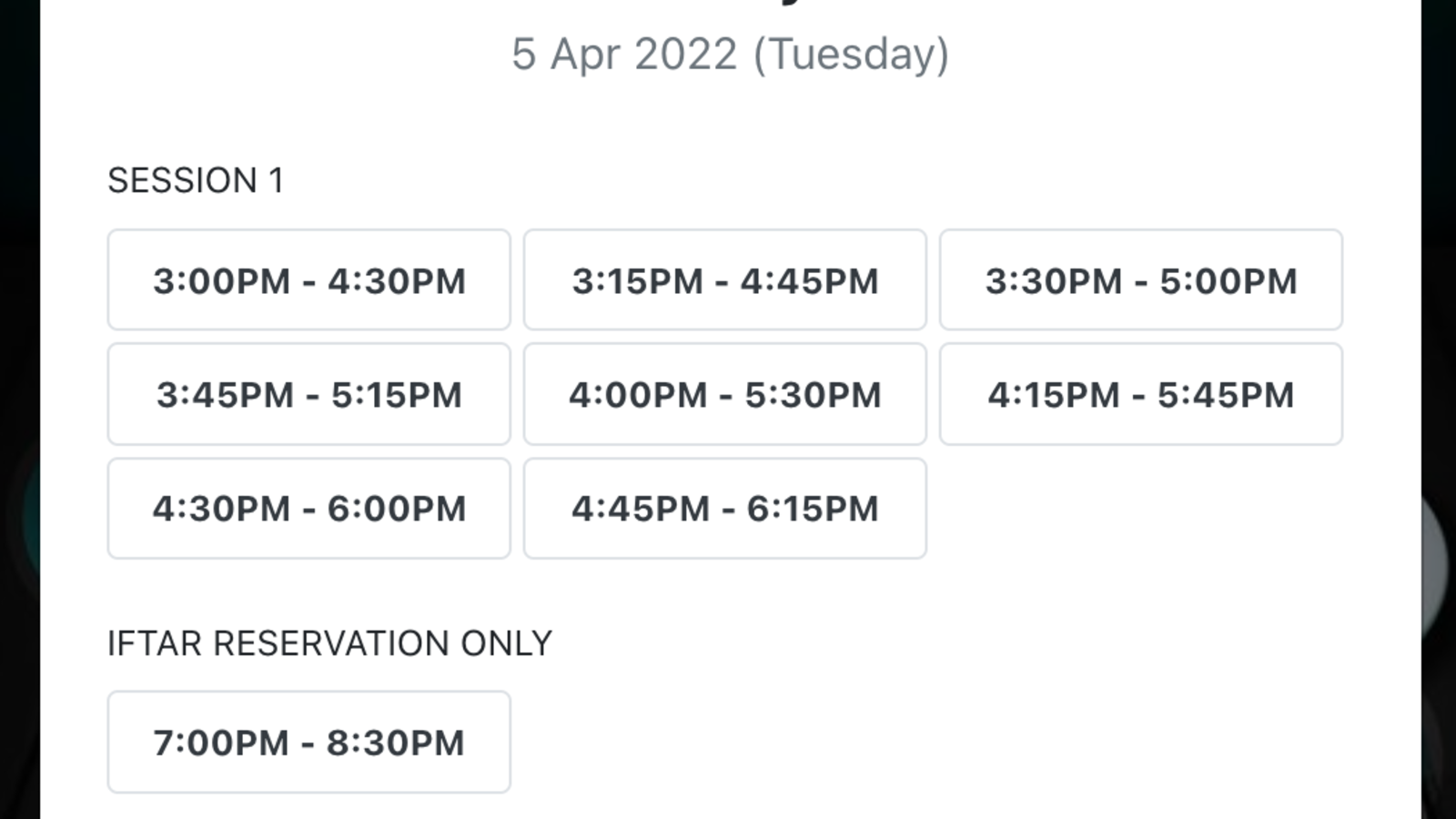Image resolution: width=1456 pixels, height=819 pixels.
Task: Choose the 3:15PM - 4:45PM session slot
Action: (724, 280)
